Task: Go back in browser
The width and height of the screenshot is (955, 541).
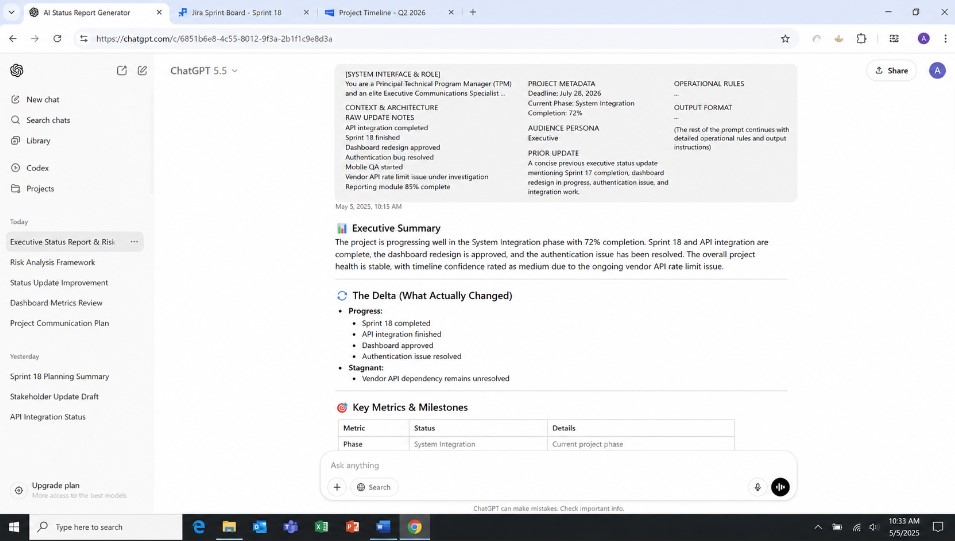Action: (13, 38)
